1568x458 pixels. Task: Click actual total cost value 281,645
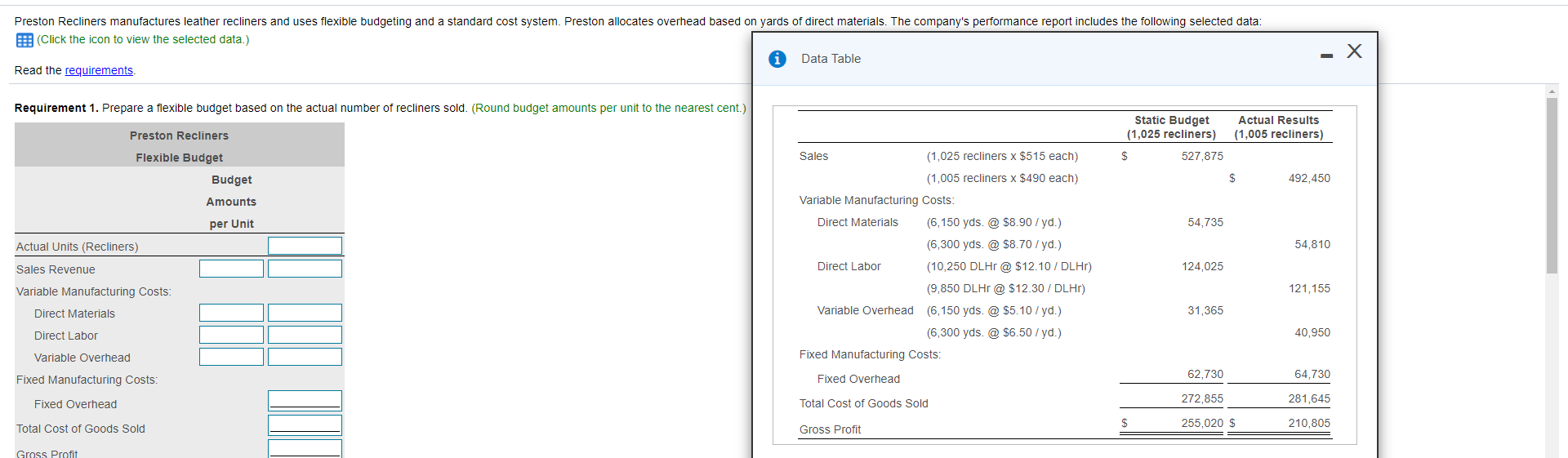pos(1309,398)
